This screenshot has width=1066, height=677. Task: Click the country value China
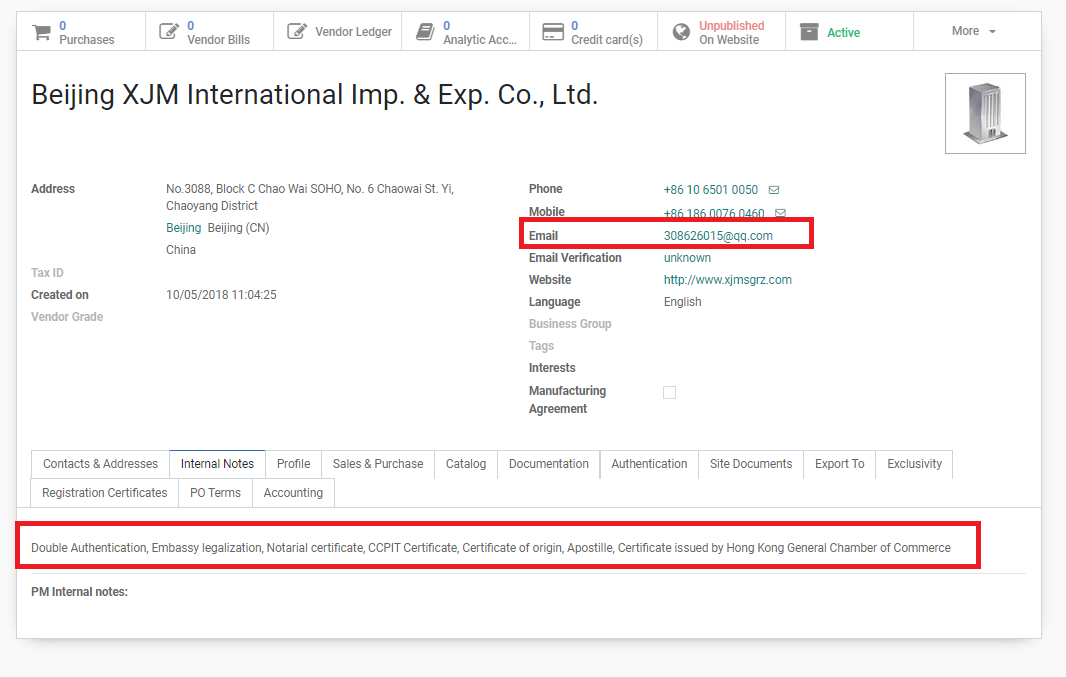[x=181, y=249]
